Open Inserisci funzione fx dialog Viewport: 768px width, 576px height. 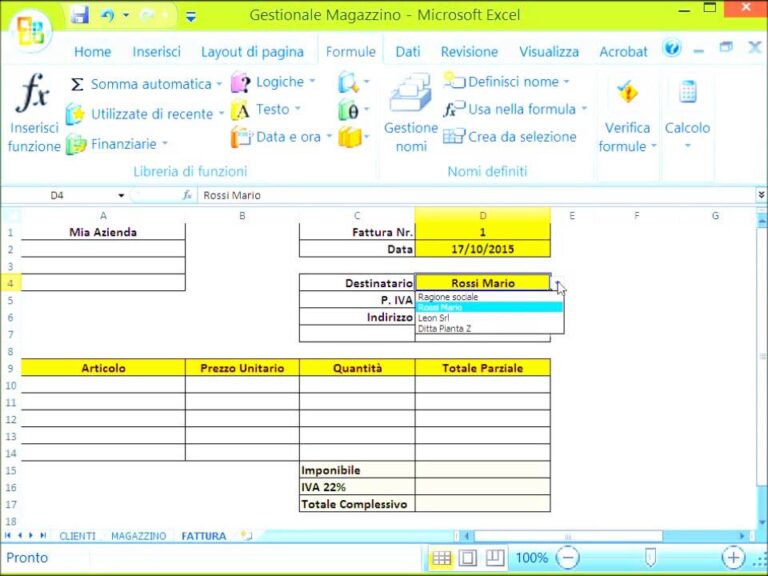33,114
